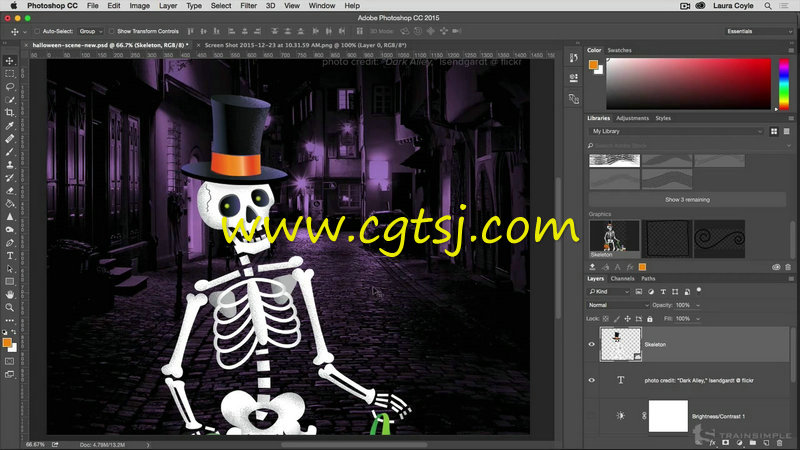Select the Eraser tool

point(10,191)
